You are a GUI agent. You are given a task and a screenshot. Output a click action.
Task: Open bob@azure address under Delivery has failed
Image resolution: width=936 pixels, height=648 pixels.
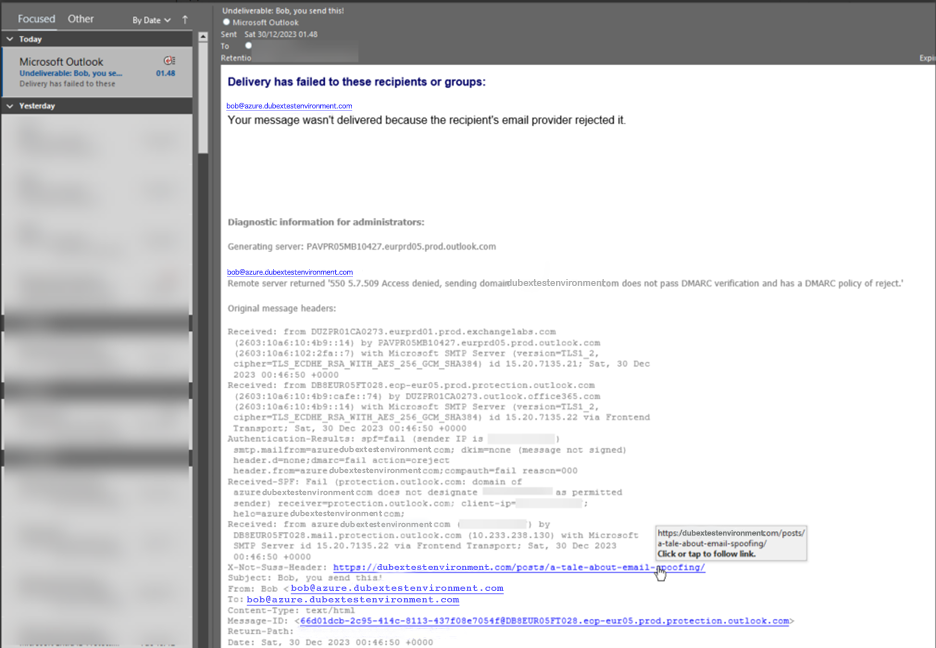click(x=289, y=106)
